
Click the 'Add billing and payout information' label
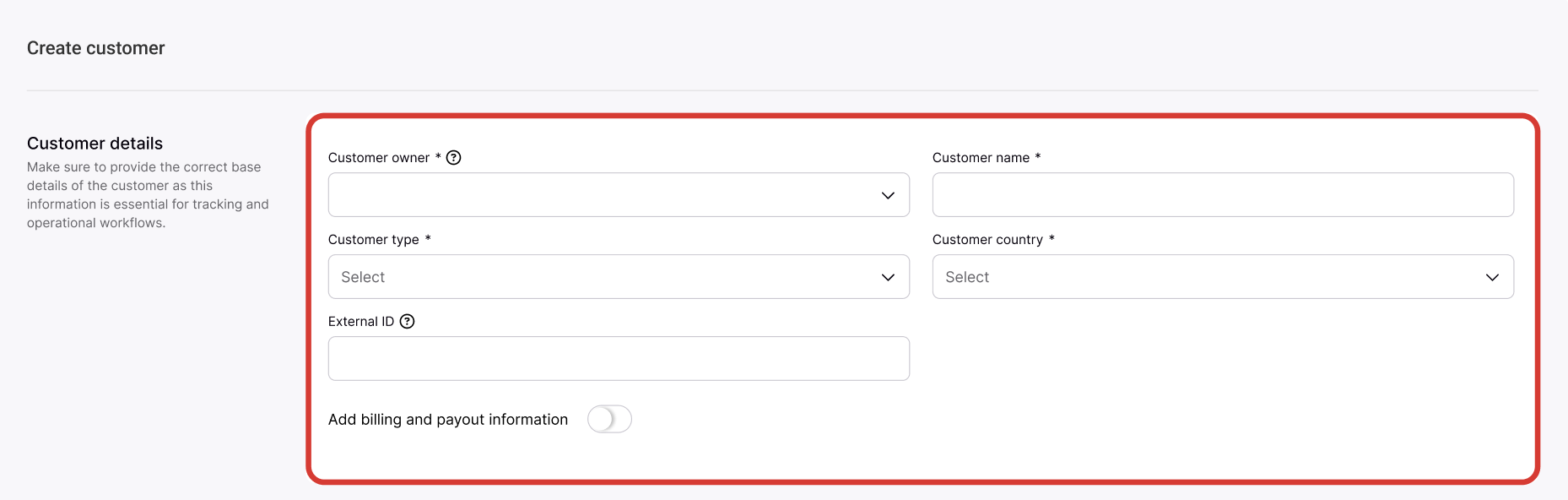pos(447,420)
